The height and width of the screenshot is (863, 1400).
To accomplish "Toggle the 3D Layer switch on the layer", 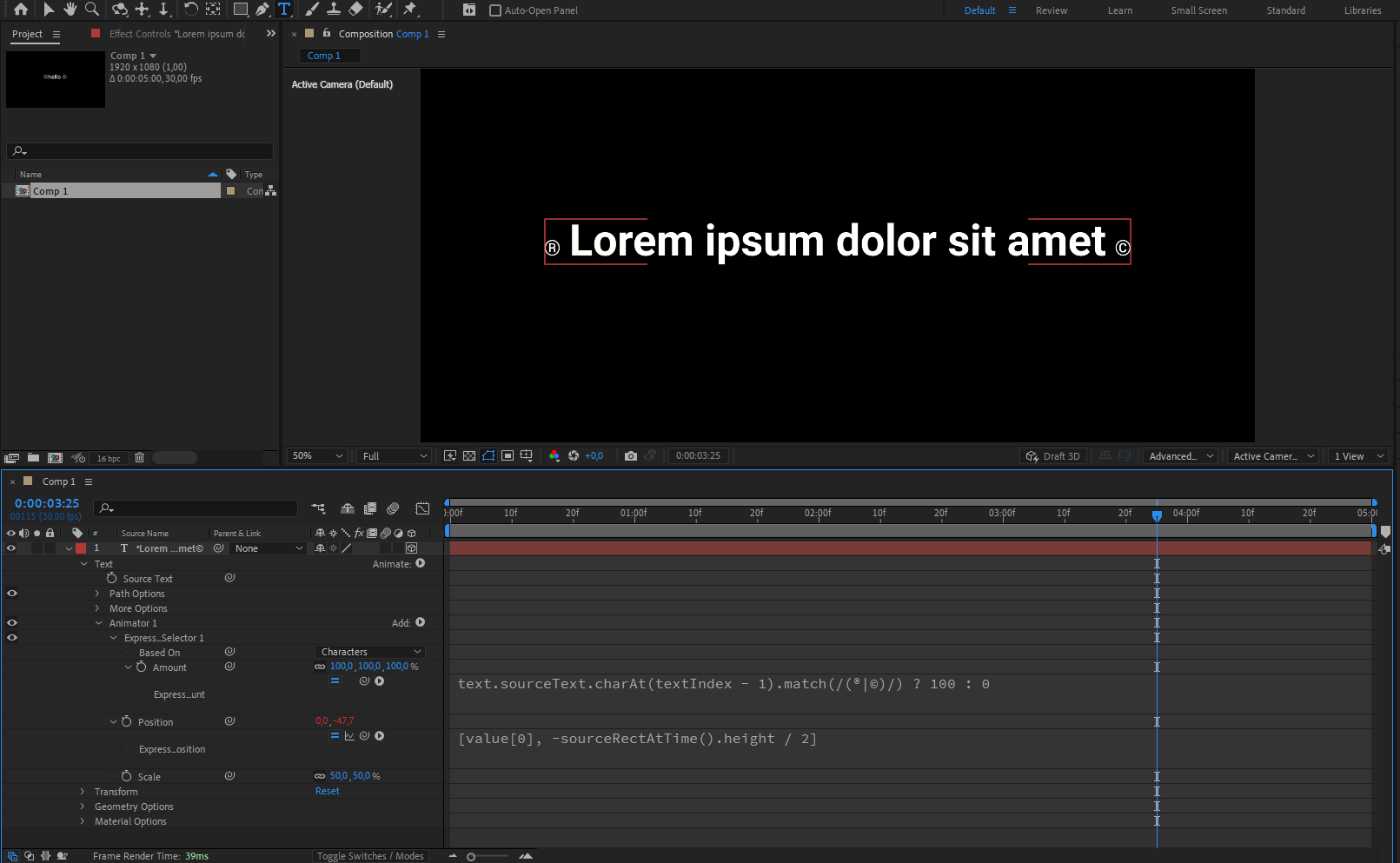I will click(x=411, y=548).
